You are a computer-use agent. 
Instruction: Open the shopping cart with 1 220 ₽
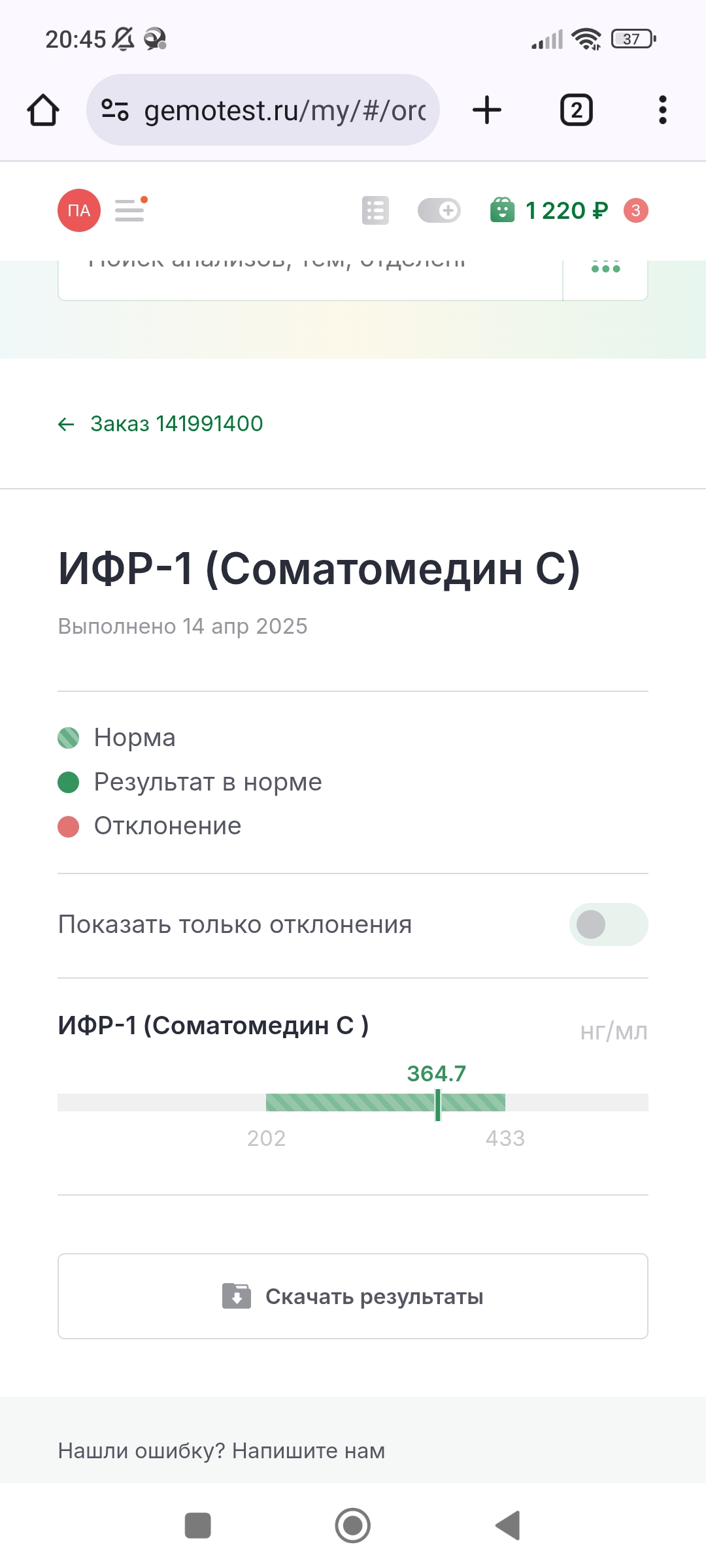(549, 210)
